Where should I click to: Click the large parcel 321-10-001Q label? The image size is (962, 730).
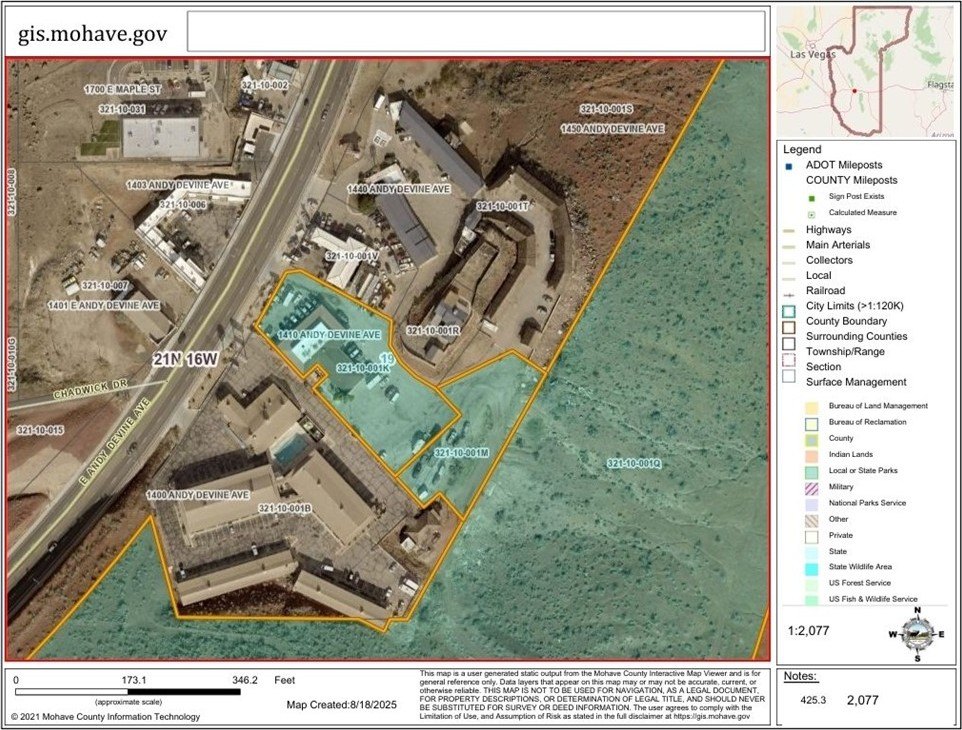pyautogui.click(x=634, y=463)
